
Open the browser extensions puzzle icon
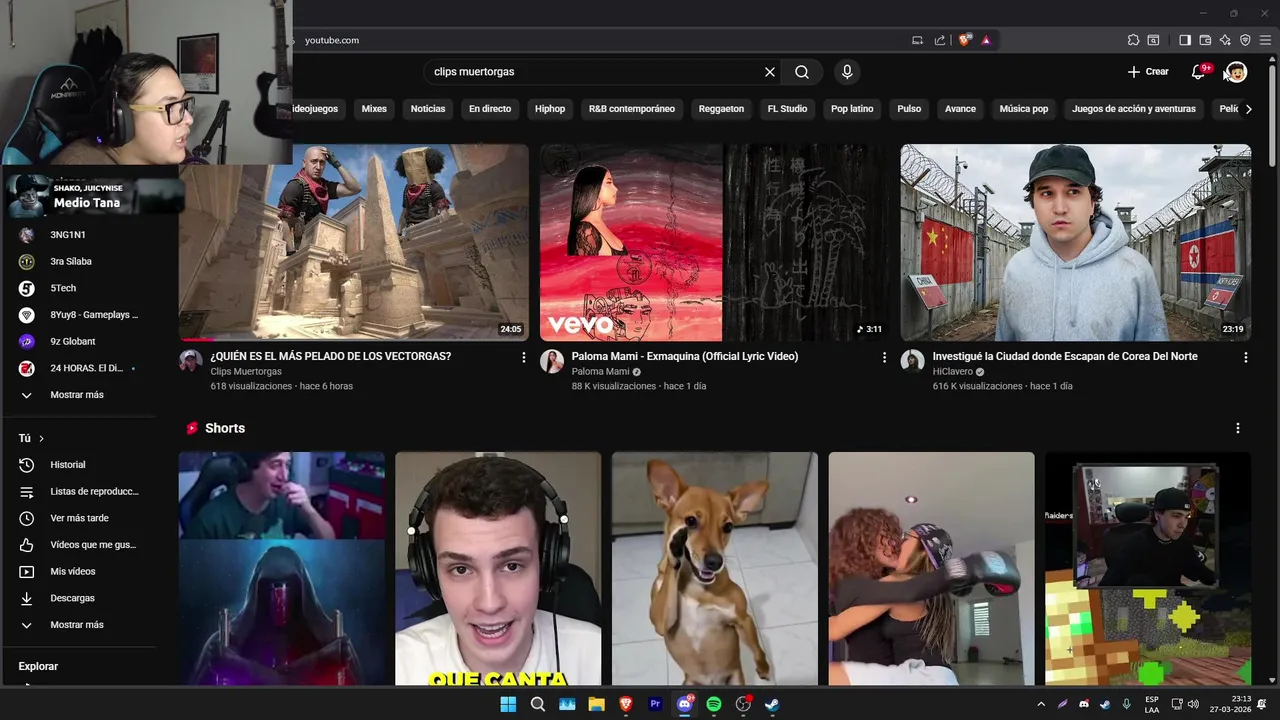click(1133, 40)
